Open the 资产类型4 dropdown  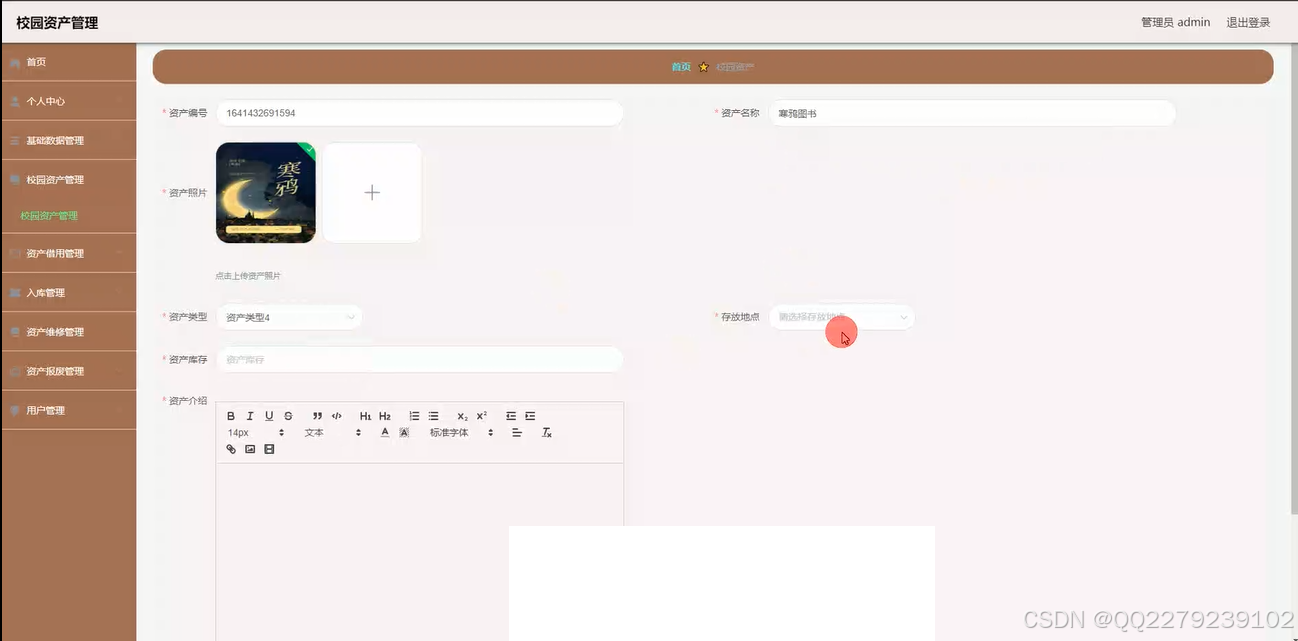(289, 316)
